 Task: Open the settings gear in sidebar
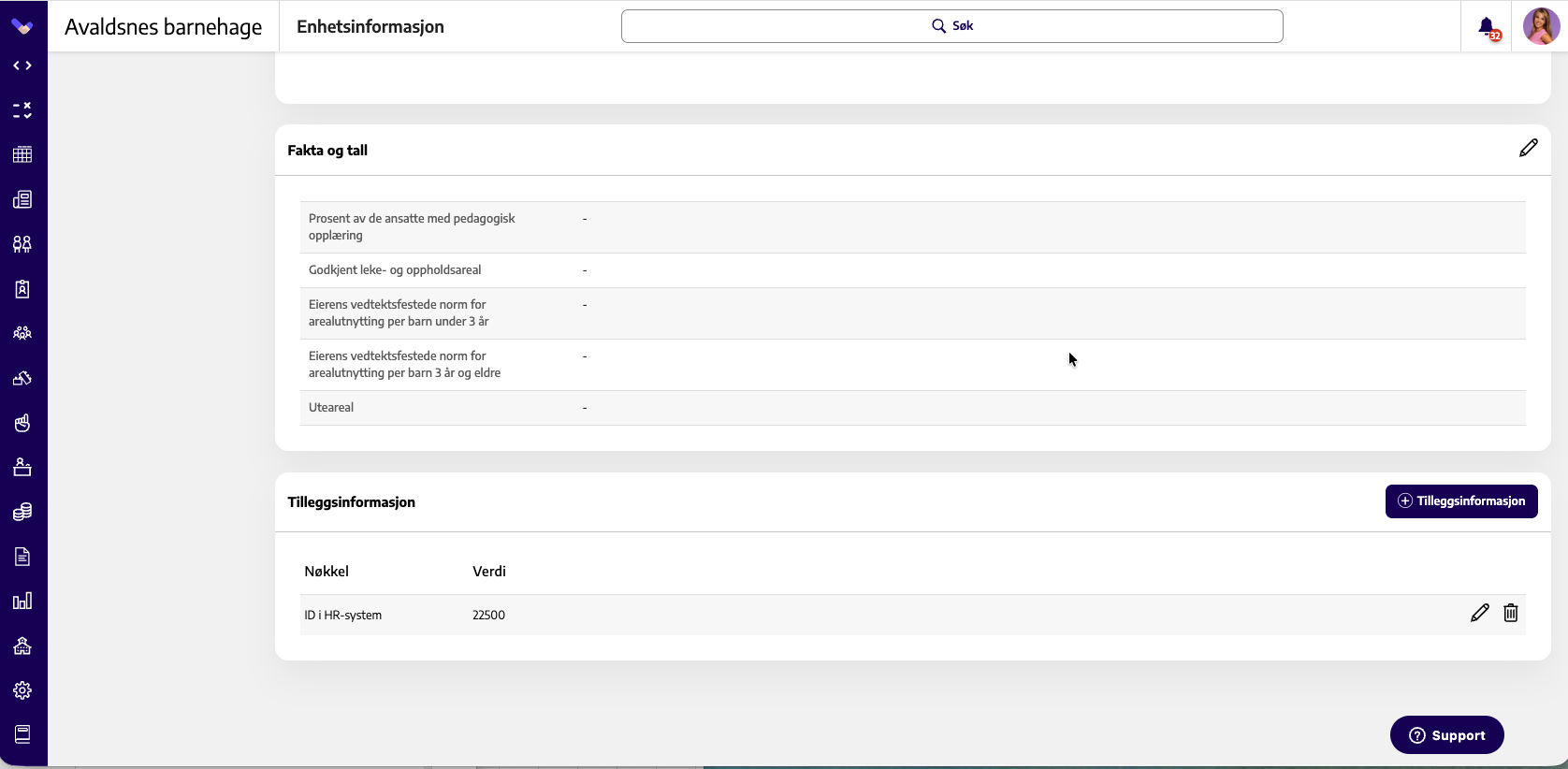coord(22,690)
